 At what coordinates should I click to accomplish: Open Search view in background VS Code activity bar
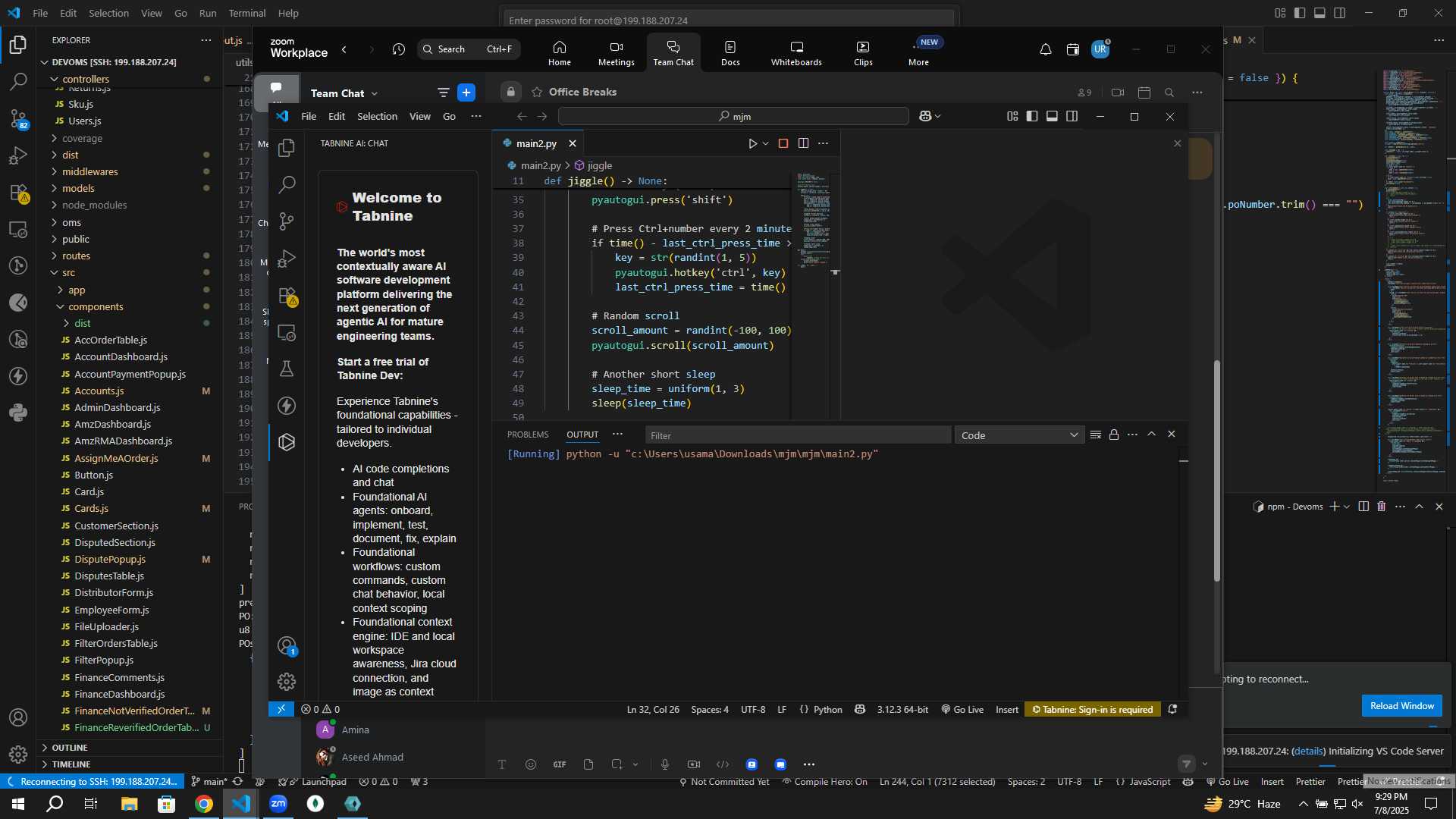pyautogui.click(x=18, y=81)
